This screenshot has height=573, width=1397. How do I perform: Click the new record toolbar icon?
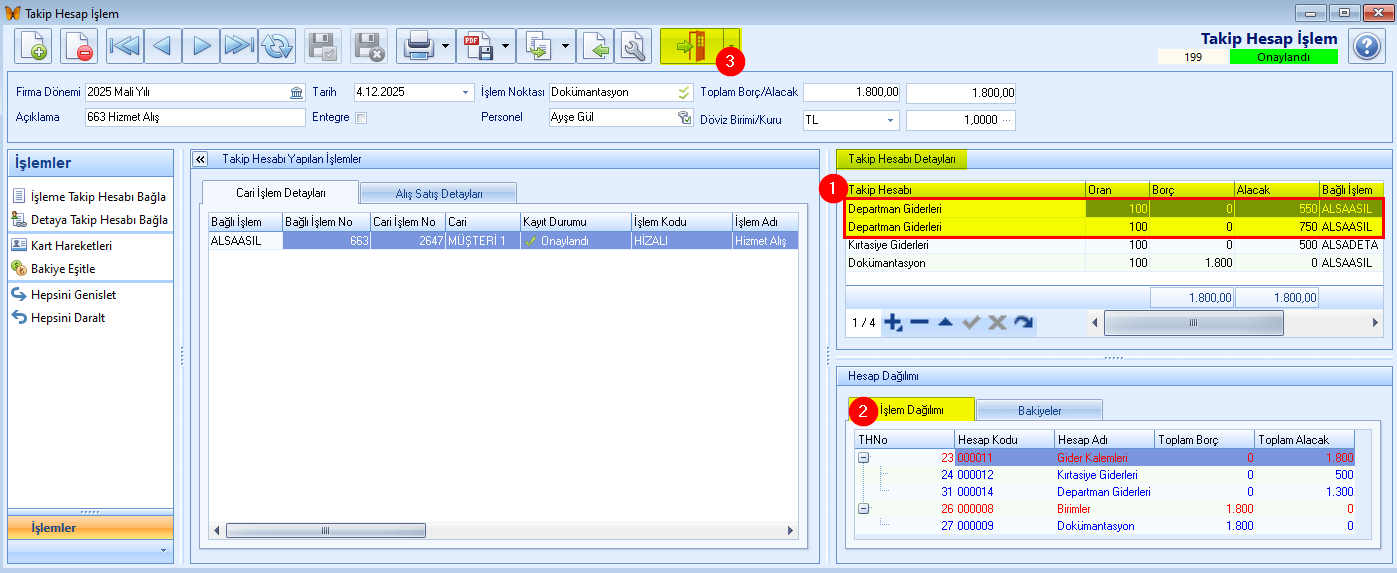coord(33,46)
